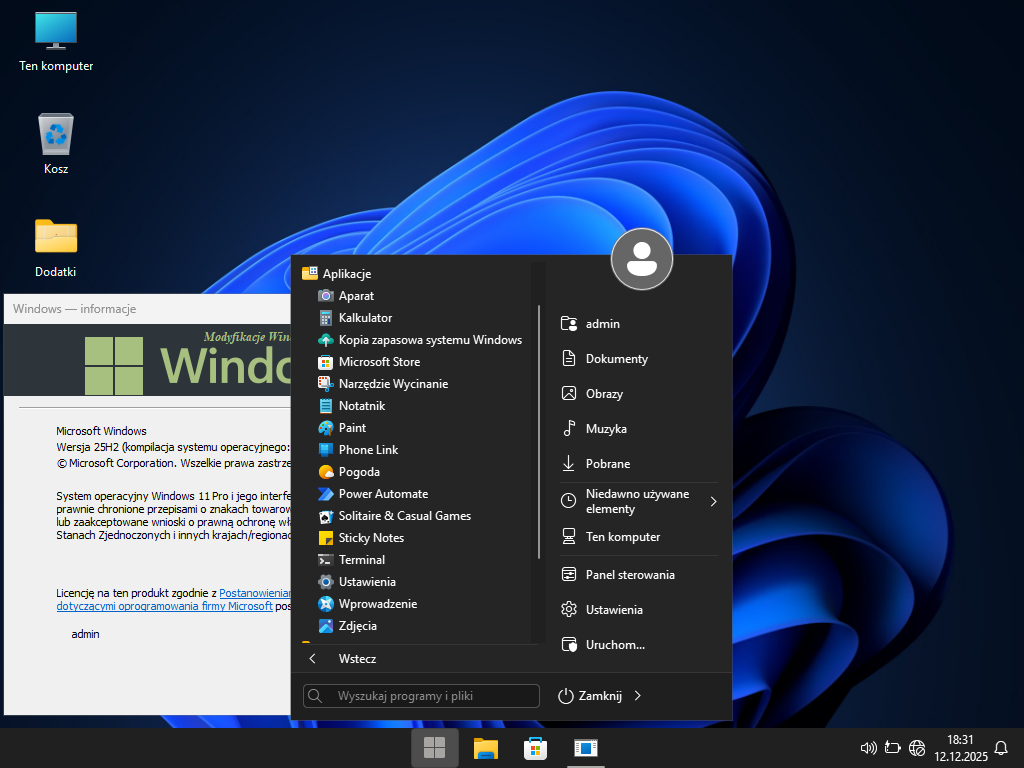Collapse the Aplikacje folder in the list
Viewport: 1024px width, 768px height.
[x=346, y=274]
